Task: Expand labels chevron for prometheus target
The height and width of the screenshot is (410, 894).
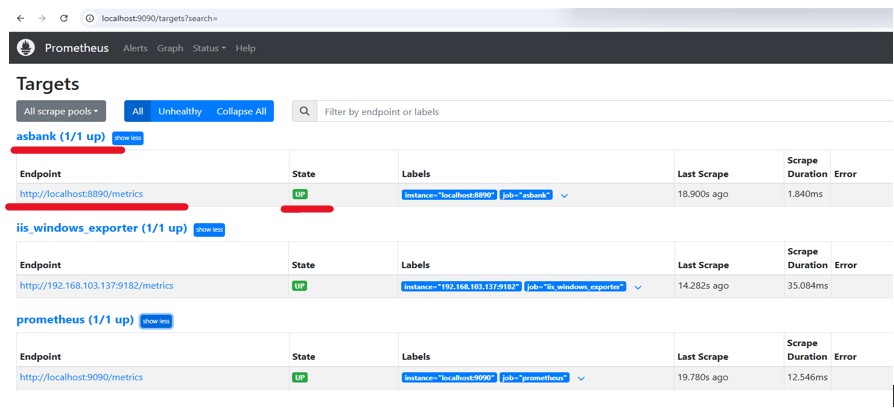Action: pyautogui.click(x=581, y=378)
